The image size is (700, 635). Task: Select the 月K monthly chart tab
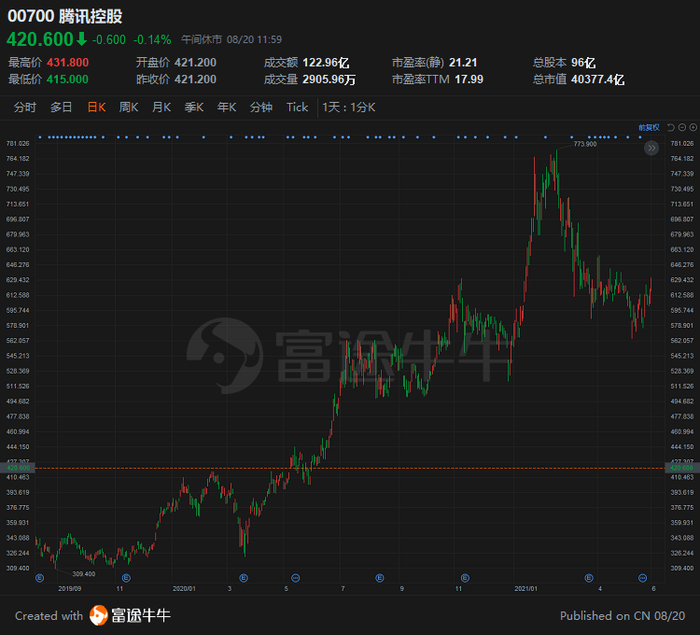tap(162, 107)
